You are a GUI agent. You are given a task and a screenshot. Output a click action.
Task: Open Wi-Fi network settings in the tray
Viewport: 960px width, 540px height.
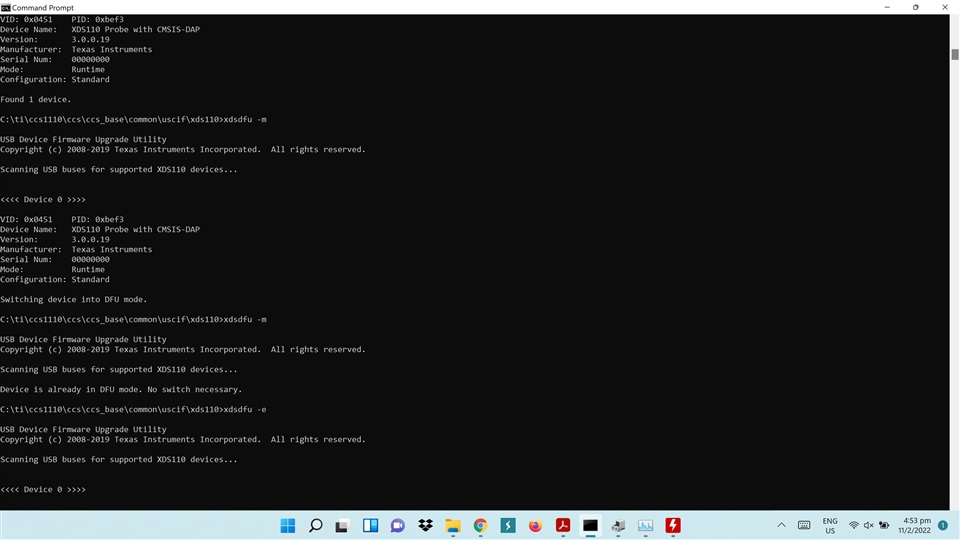(x=853, y=525)
